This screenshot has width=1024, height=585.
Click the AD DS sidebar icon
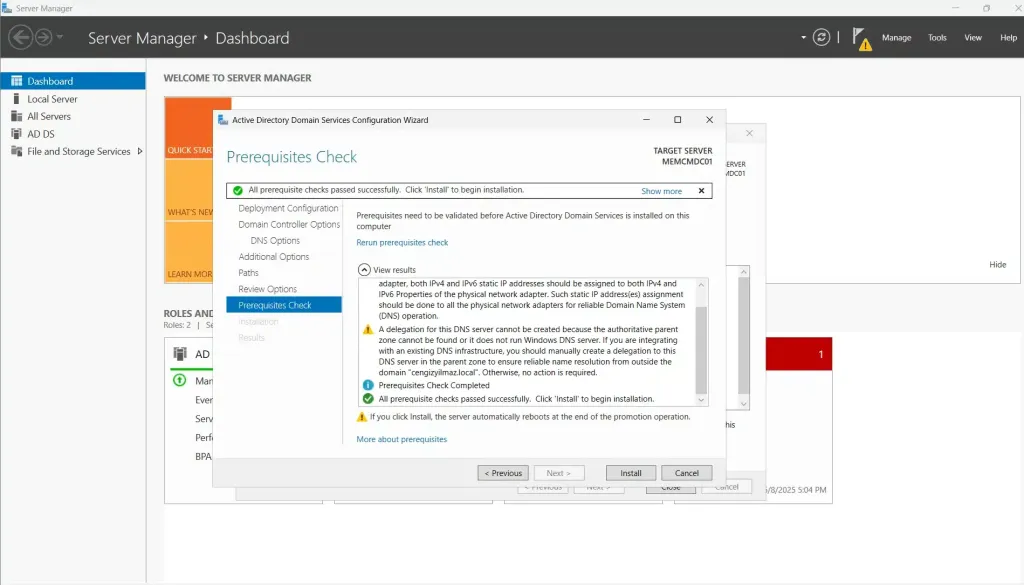click(x=16, y=134)
